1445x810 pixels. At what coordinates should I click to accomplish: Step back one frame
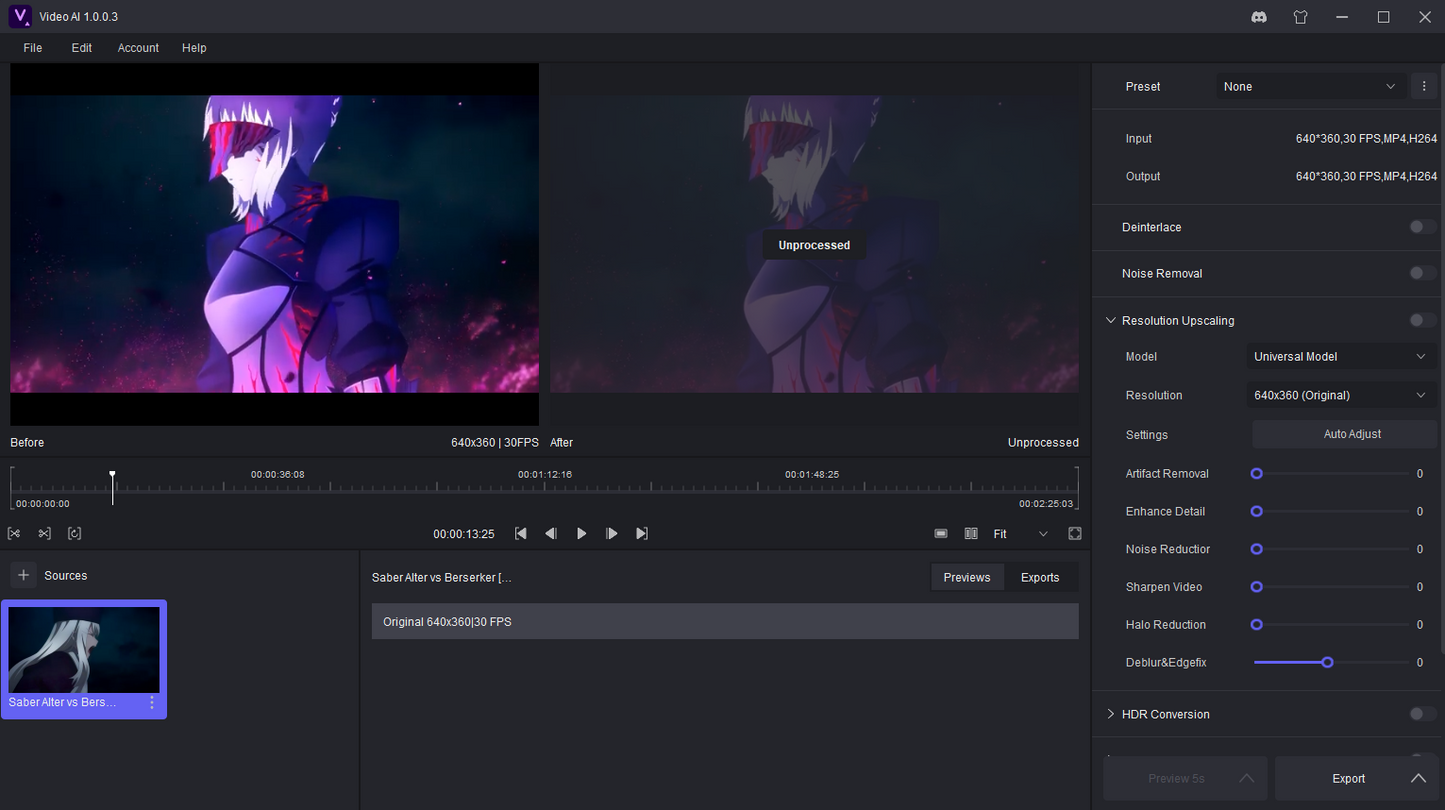coord(551,534)
